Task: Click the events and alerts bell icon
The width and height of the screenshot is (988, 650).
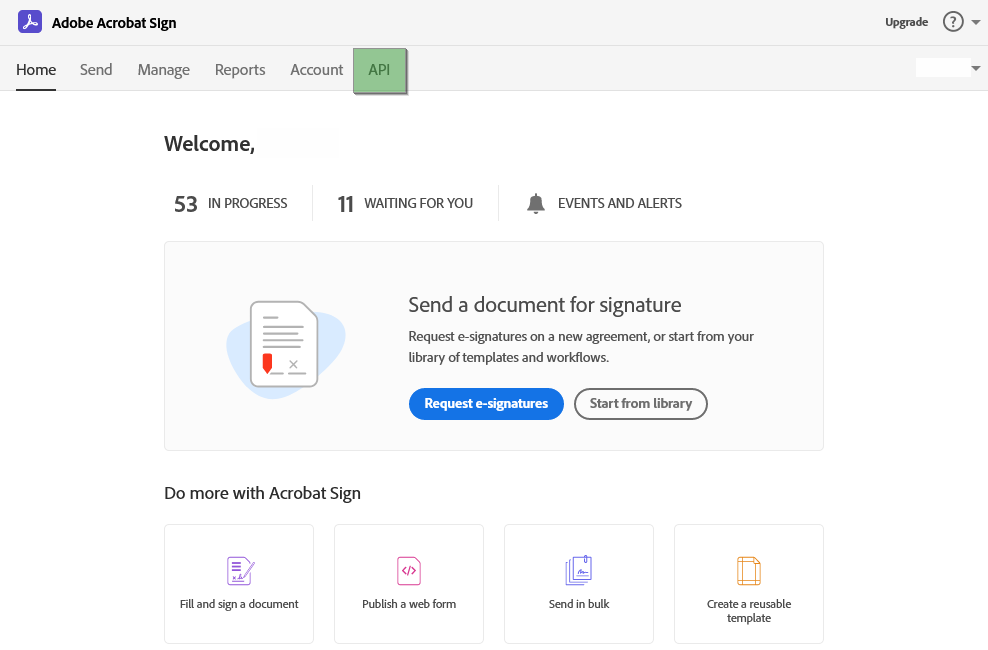Action: click(x=536, y=203)
